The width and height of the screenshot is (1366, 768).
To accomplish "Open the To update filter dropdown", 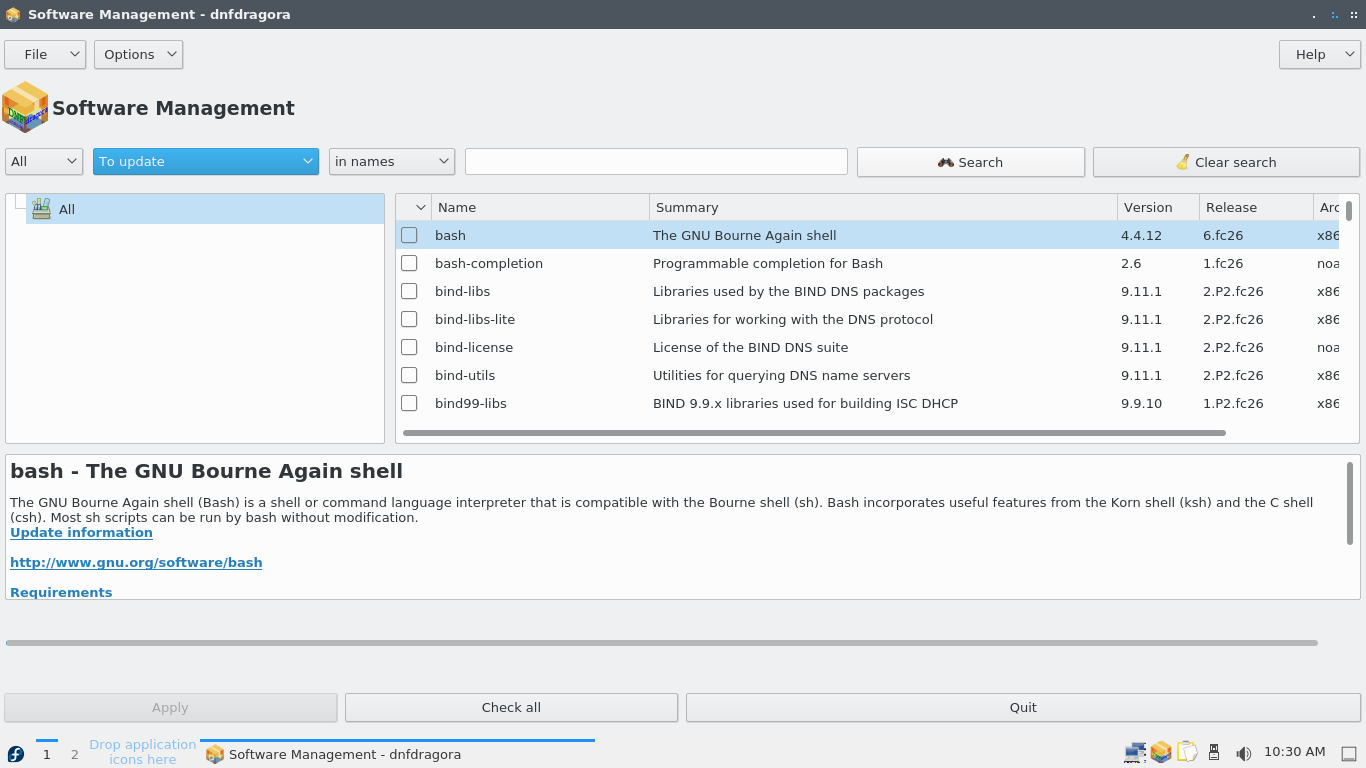I will tap(206, 161).
